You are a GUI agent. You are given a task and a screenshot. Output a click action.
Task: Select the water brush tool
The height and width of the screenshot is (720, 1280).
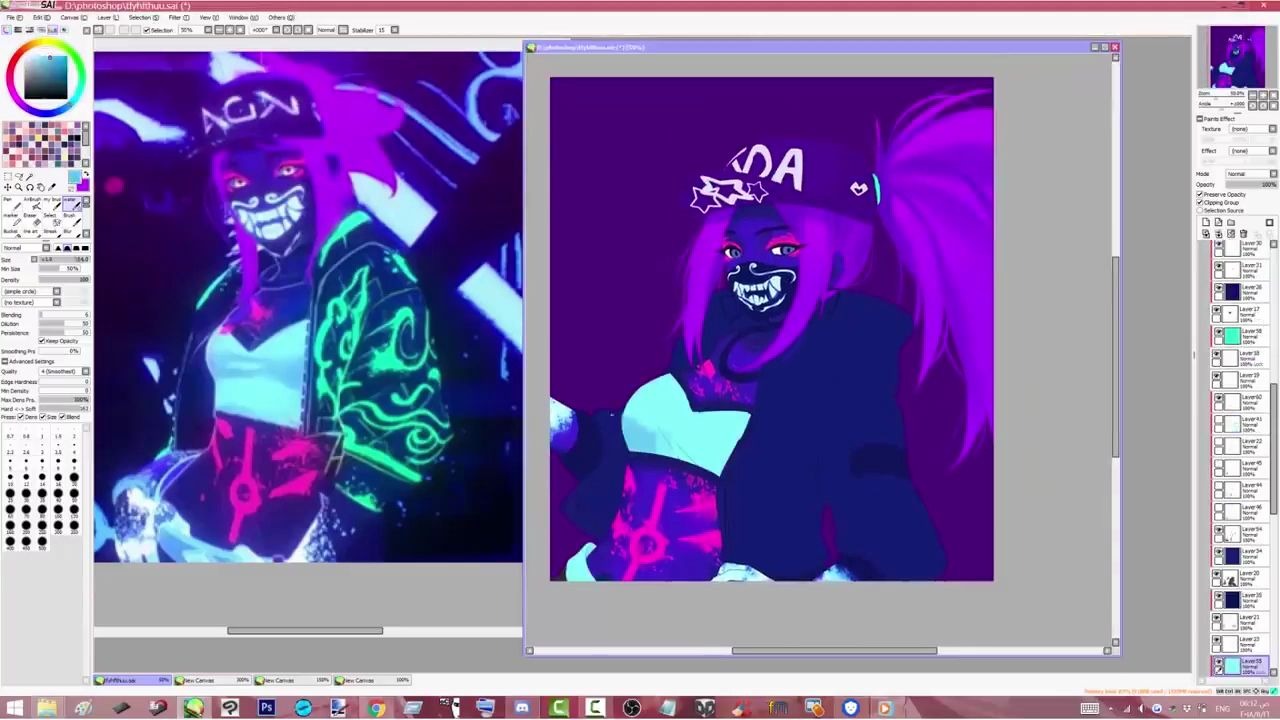[x=72, y=204]
